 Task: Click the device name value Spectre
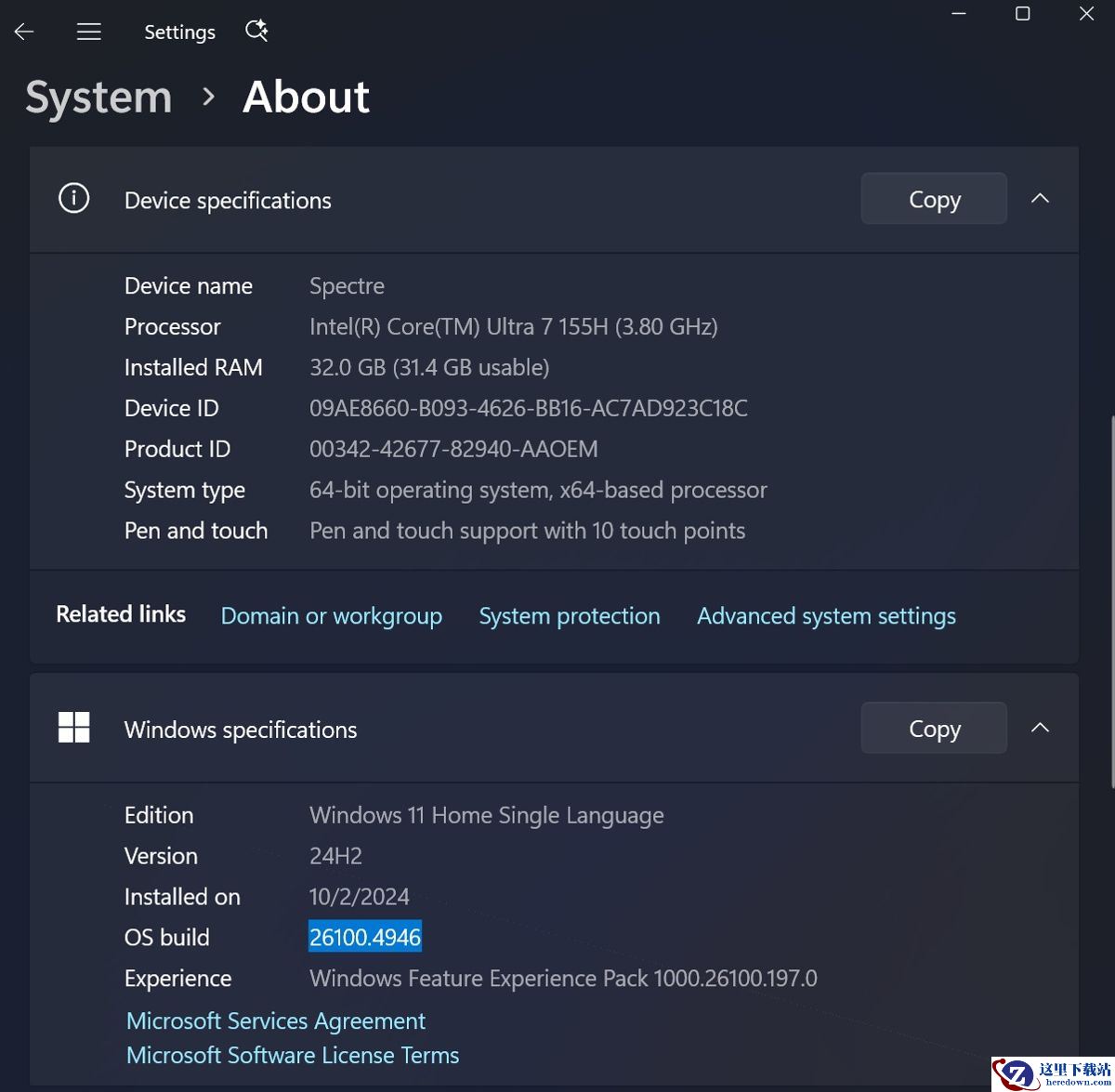(347, 285)
